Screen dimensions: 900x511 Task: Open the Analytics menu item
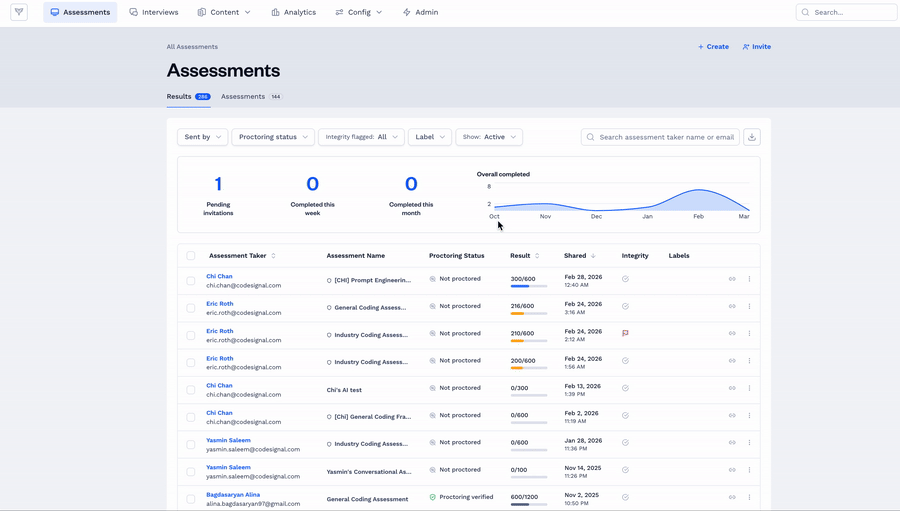(293, 12)
